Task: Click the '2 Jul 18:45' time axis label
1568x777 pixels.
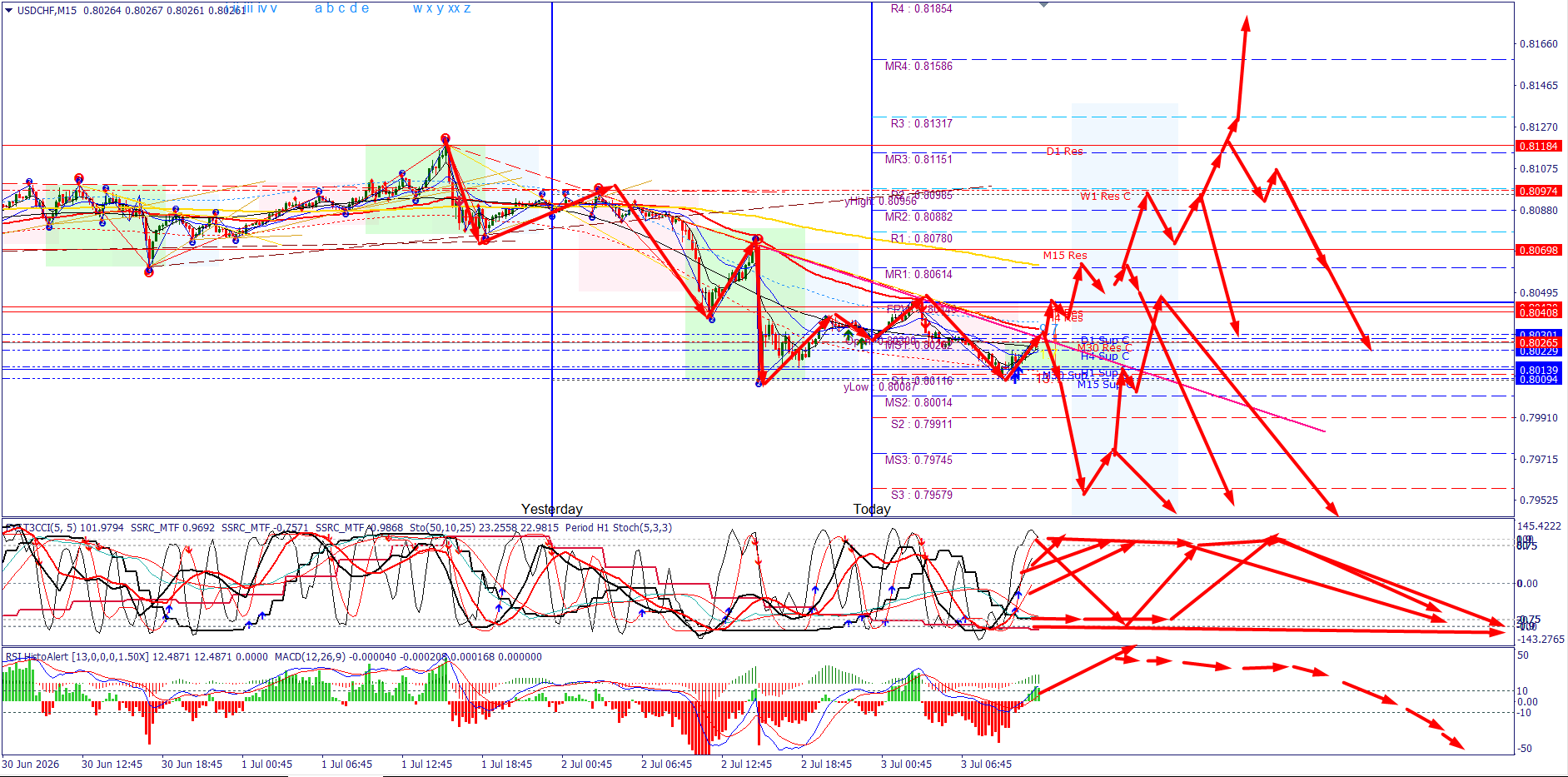Action: 827,764
